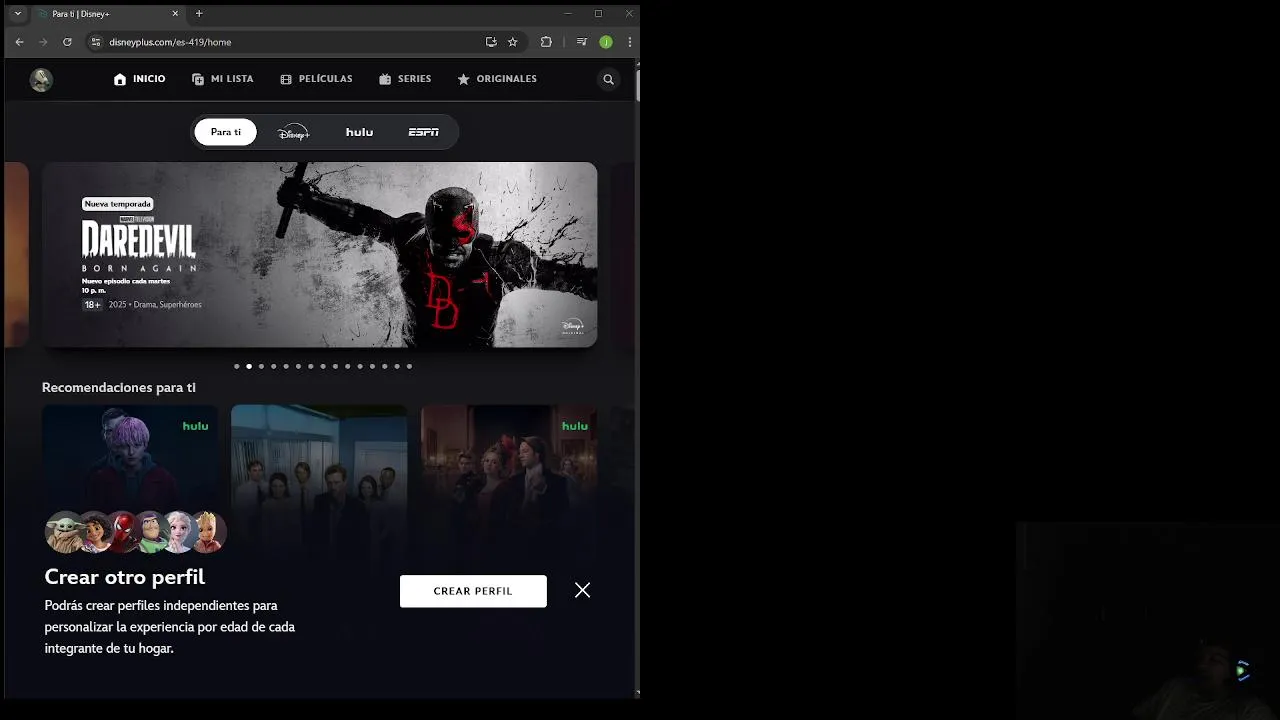
Task: Jump to last carousel dot
Action: [x=409, y=366]
